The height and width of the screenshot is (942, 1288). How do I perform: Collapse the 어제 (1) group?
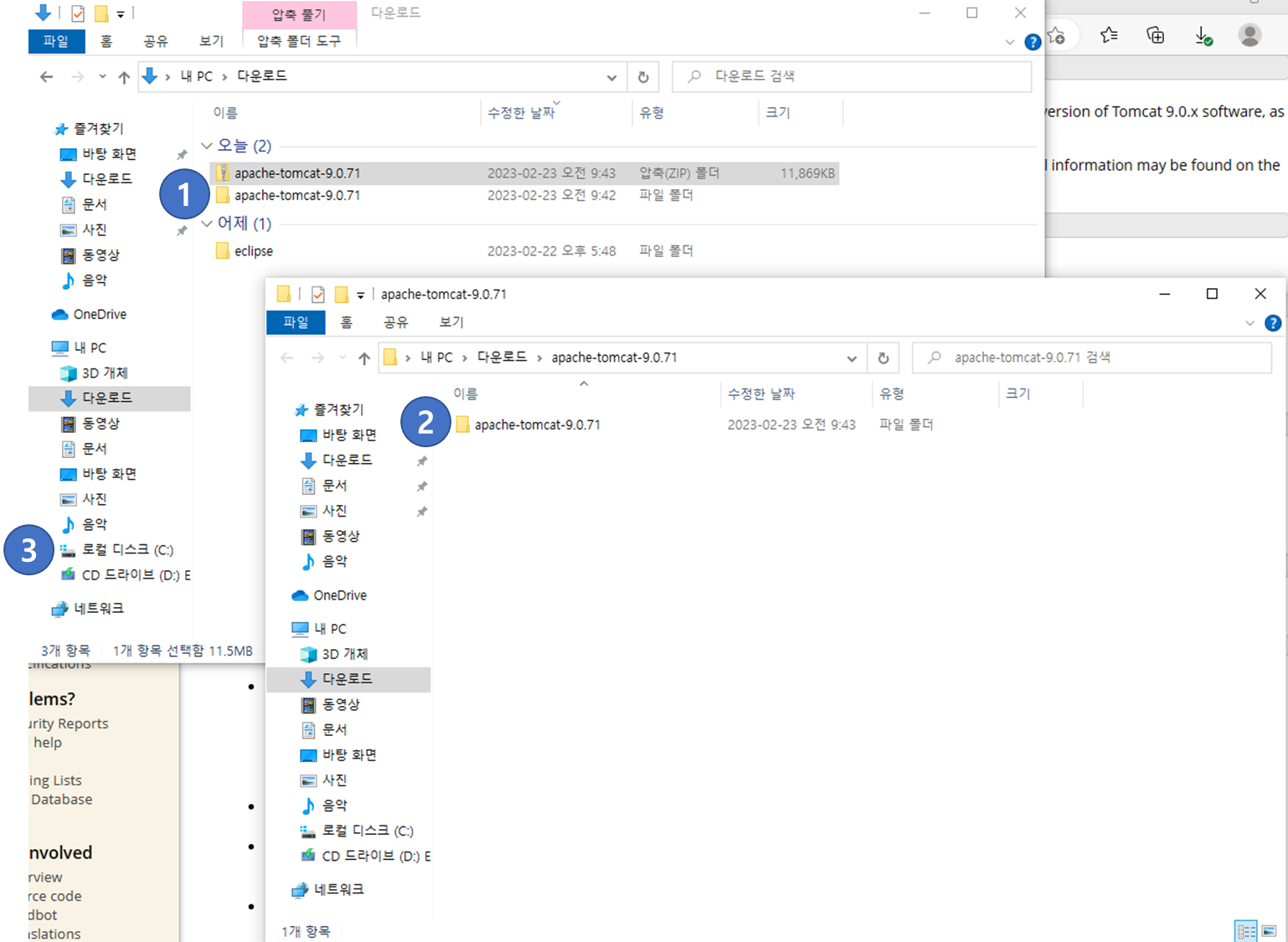pyautogui.click(x=207, y=224)
